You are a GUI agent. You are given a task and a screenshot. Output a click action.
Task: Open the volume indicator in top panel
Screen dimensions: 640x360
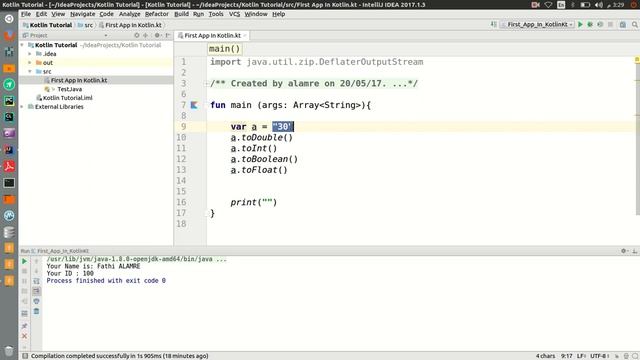click(x=599, y=4)
